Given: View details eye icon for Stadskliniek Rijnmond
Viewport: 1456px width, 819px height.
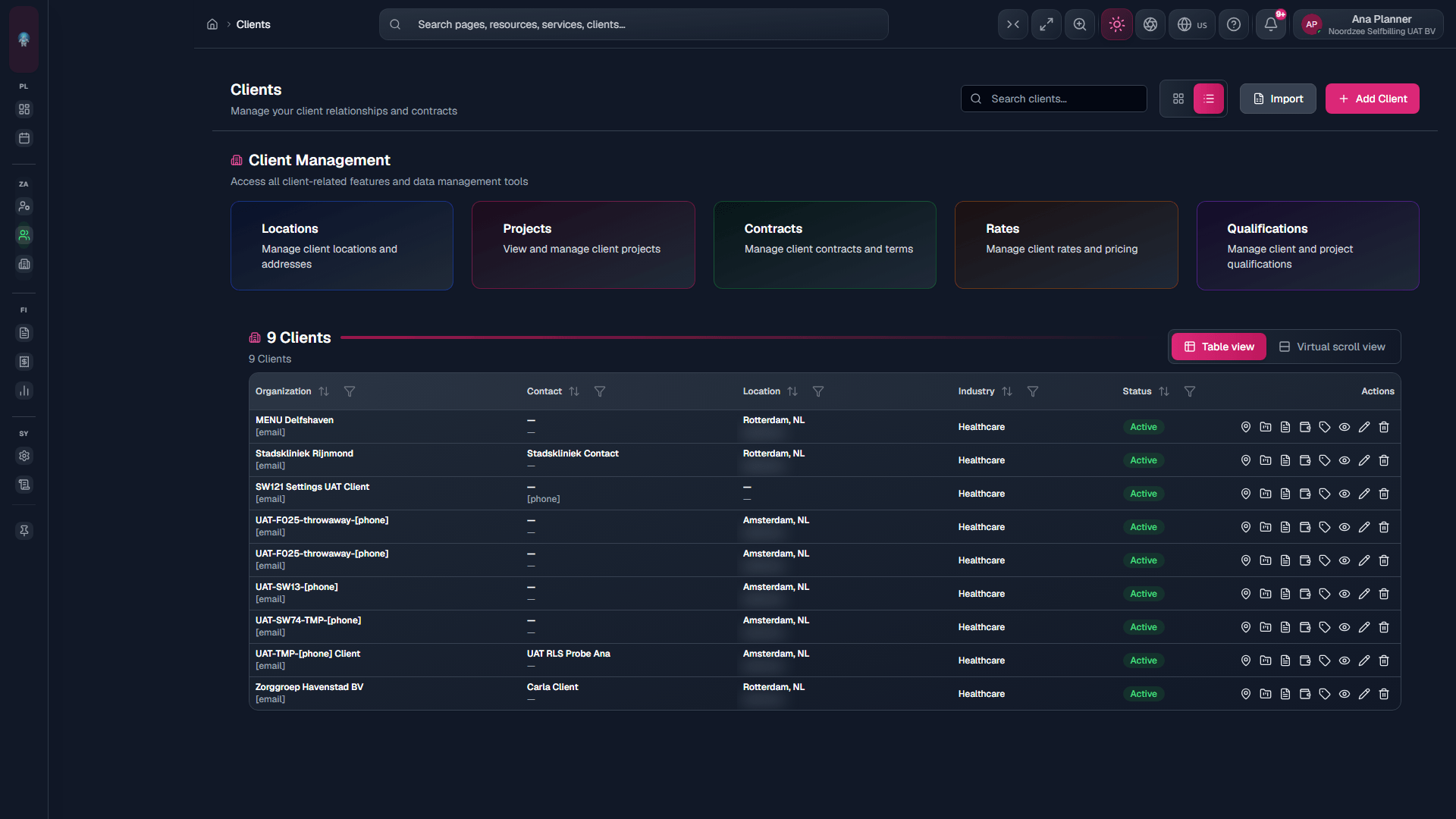Looking at the screenshot, I should [1344, 460].
